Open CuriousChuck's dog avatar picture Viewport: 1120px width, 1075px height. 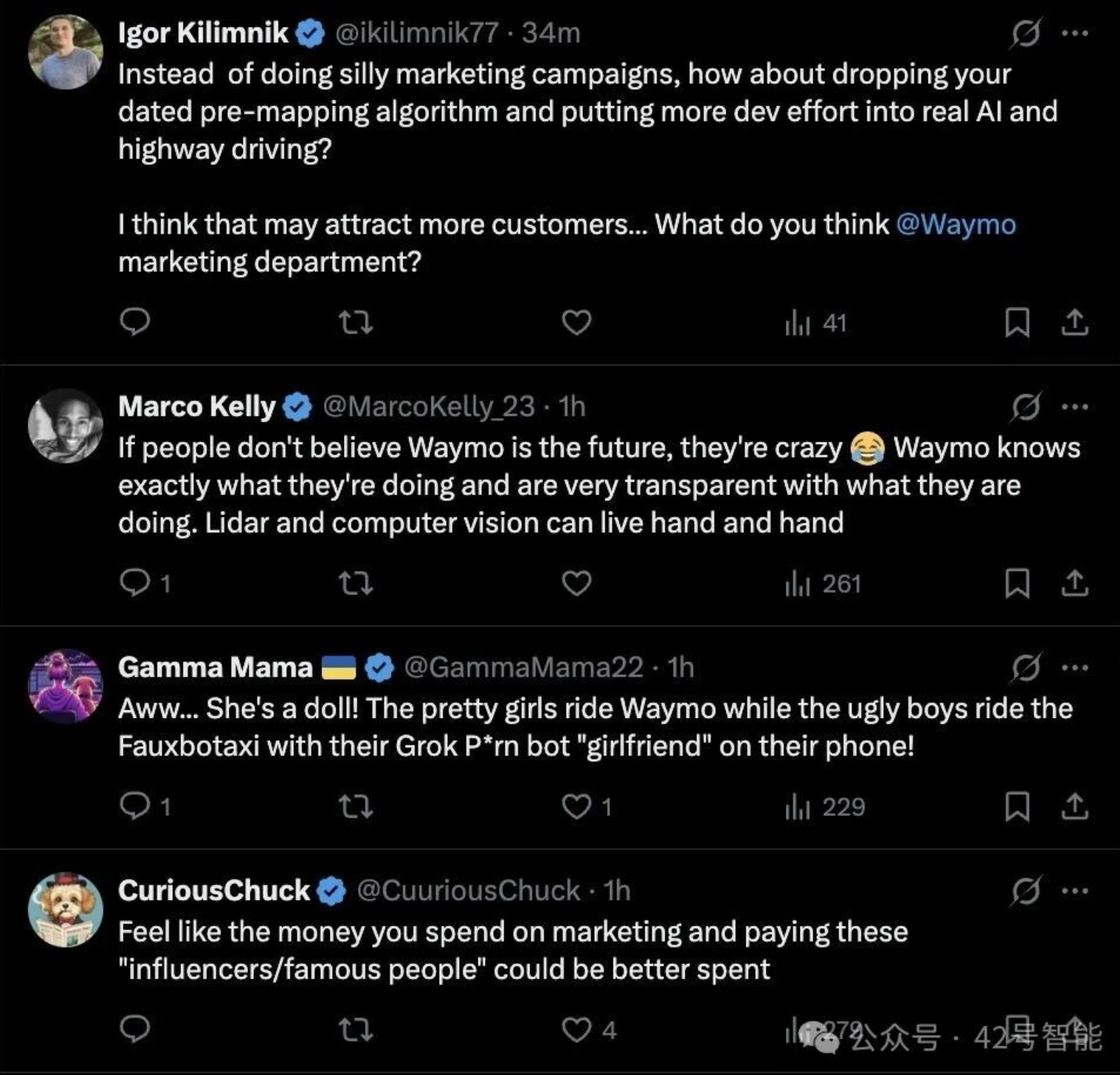65,909
